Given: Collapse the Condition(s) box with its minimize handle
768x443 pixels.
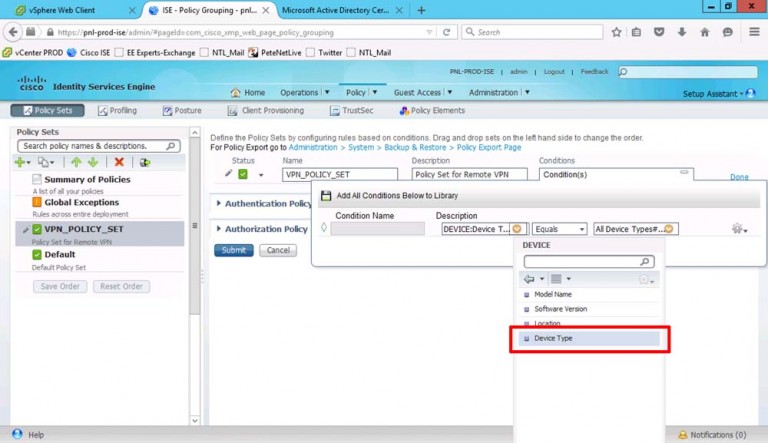Looking at the screenshot, I should [684, 172].
